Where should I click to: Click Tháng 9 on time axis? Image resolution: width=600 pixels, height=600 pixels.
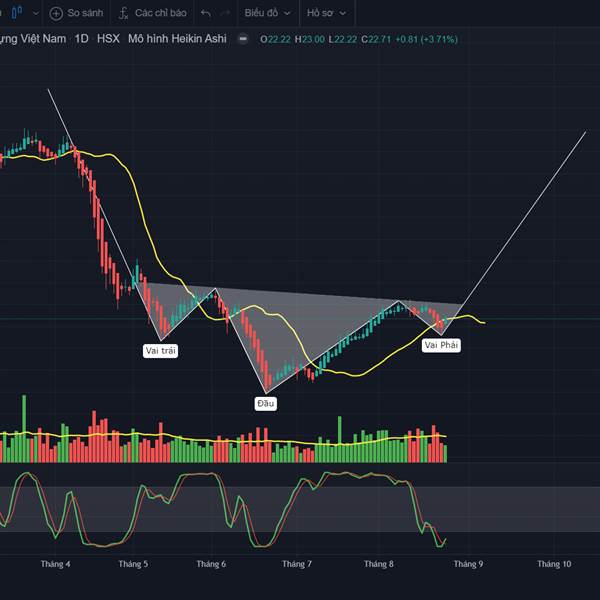coord(468,564)
